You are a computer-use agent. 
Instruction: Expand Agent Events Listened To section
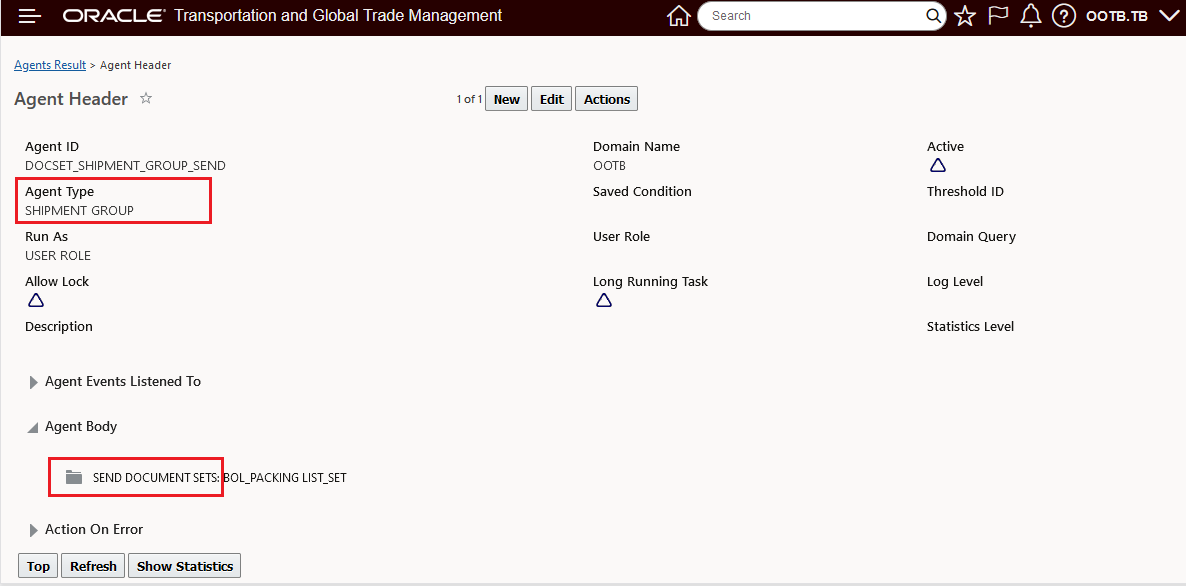point(34,382)
